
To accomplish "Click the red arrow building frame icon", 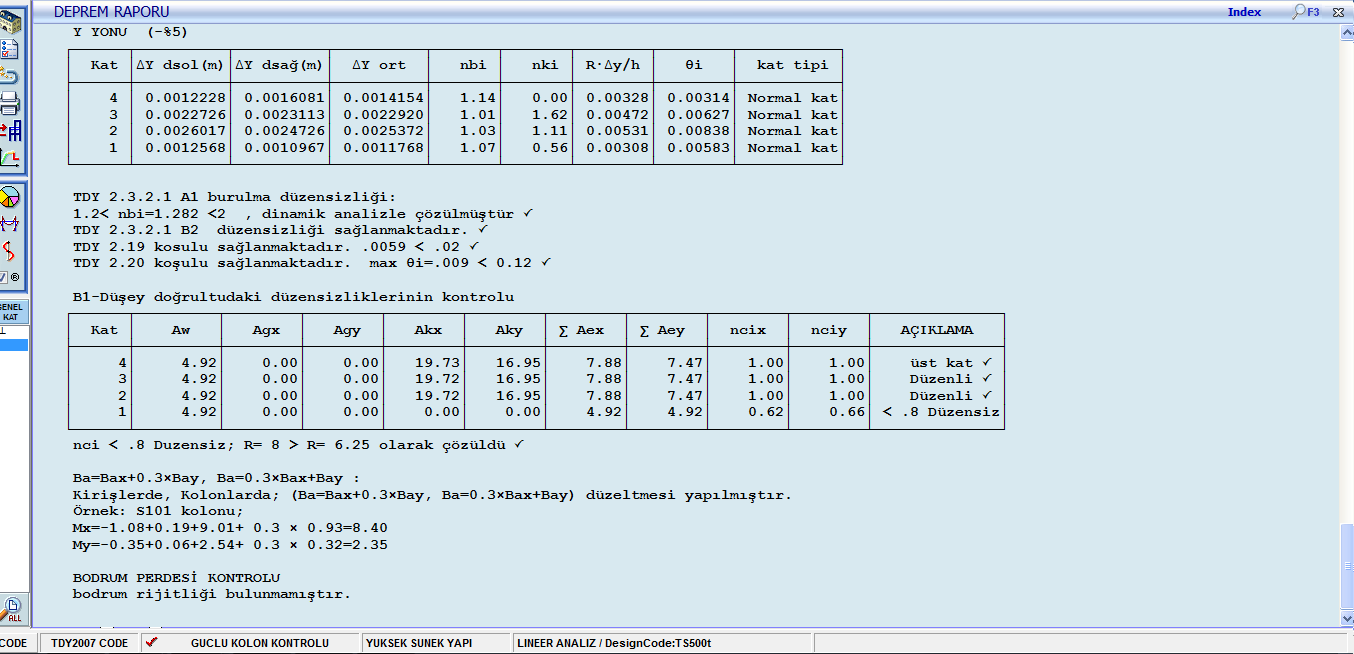I will (x=10, y=131).
